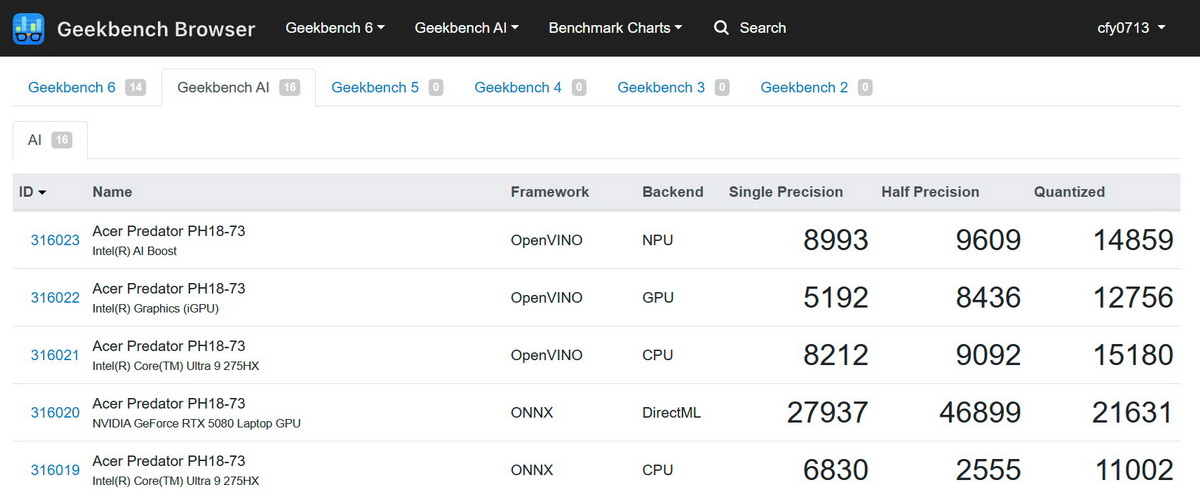Screen dimensions: 1200x497
Task: Open result ID 316022
Action: pyautogui.click(x=55, y=298)
